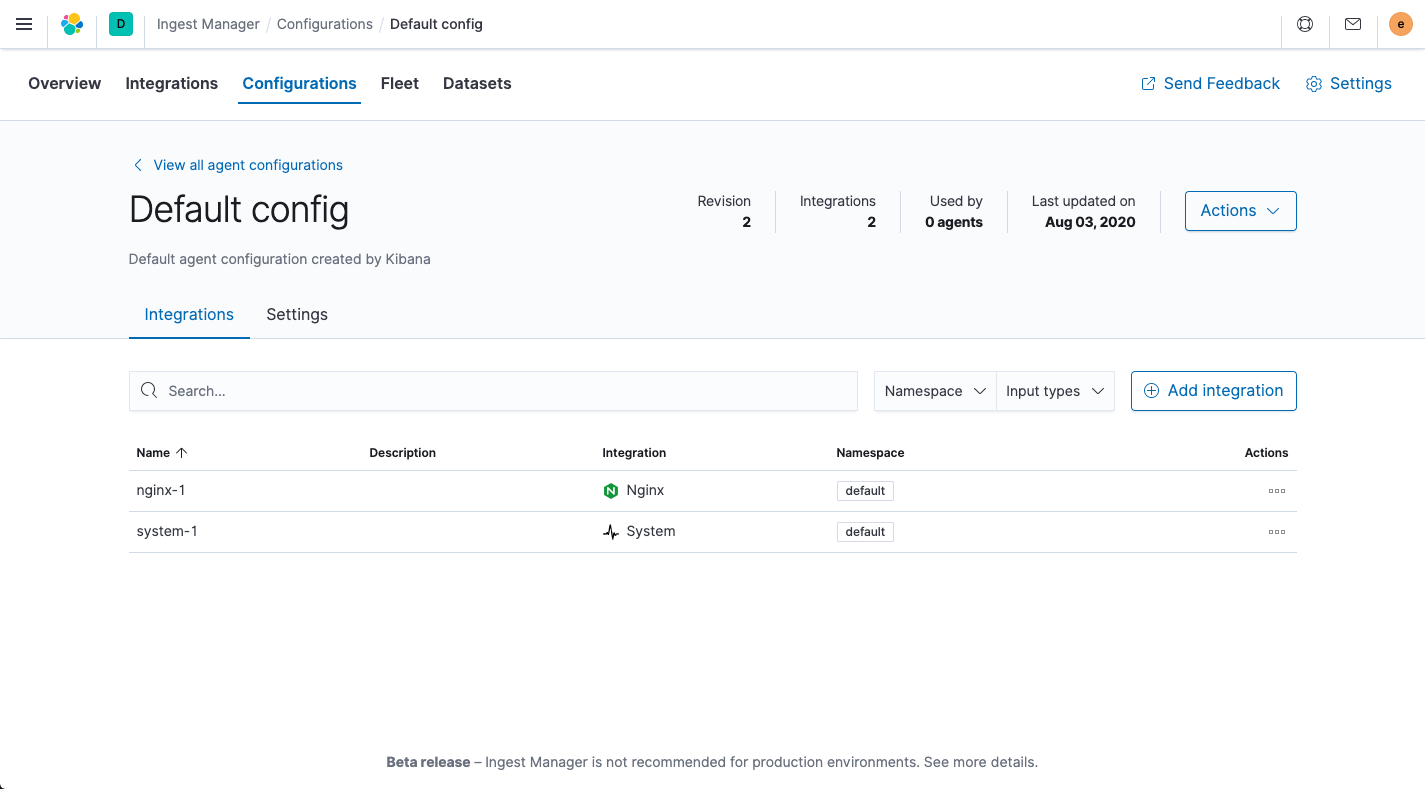The height and width of the screenshot is (789, 1425).
Task: Open the Kibana navigation hamburger menu
Action: [24, 24]
